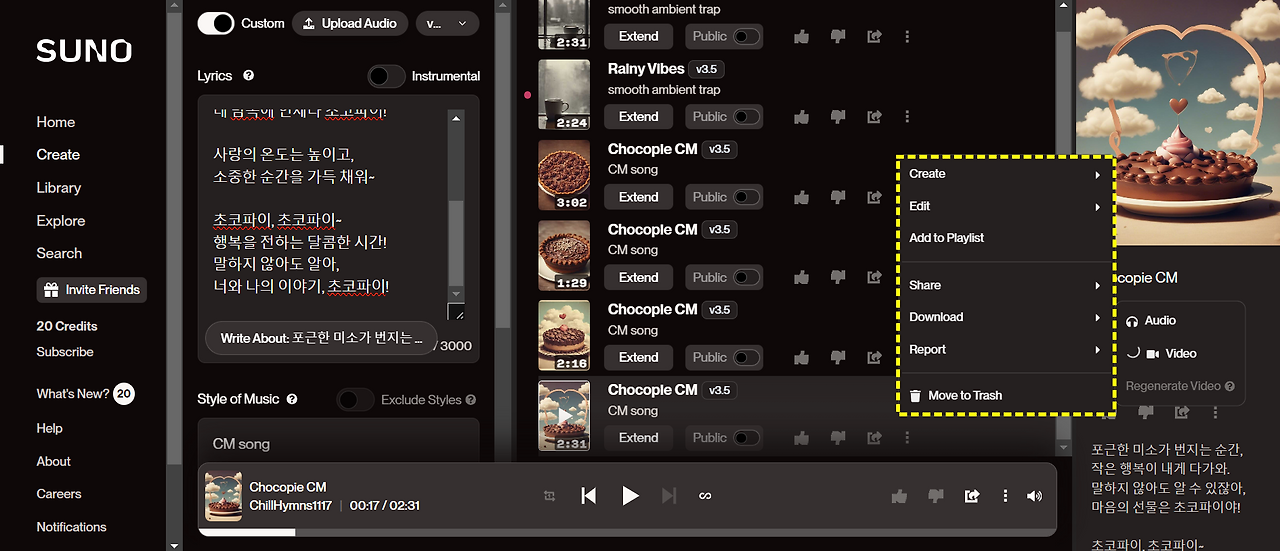Dislike the Rainy Vibes song
The width and height of the screenshot is (1280, 551).
838,117
